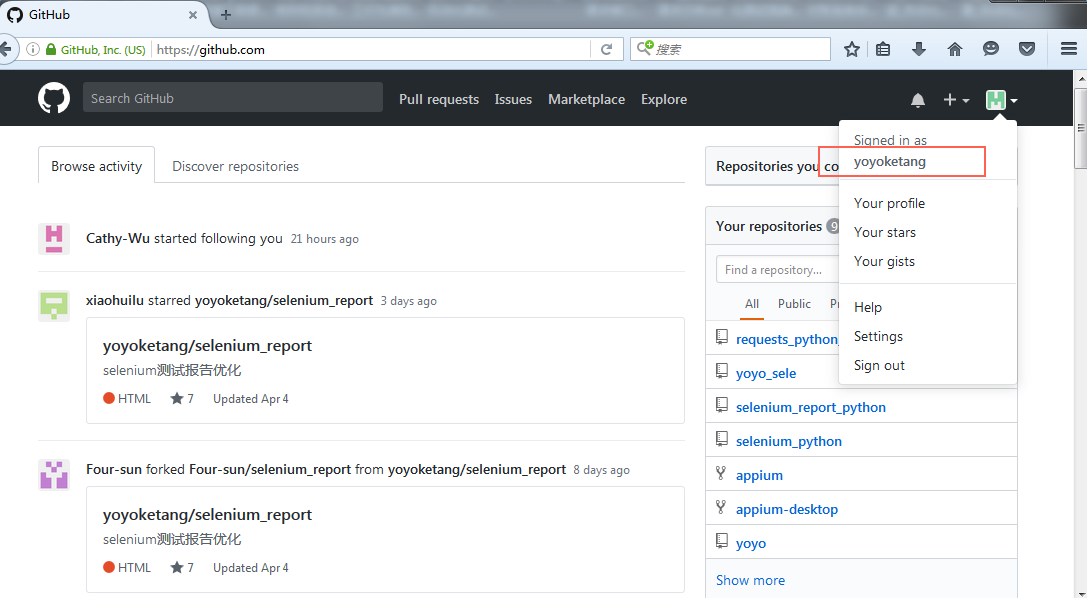Open xiaohuilu user link
The image size is (1087, 598).
115,300
